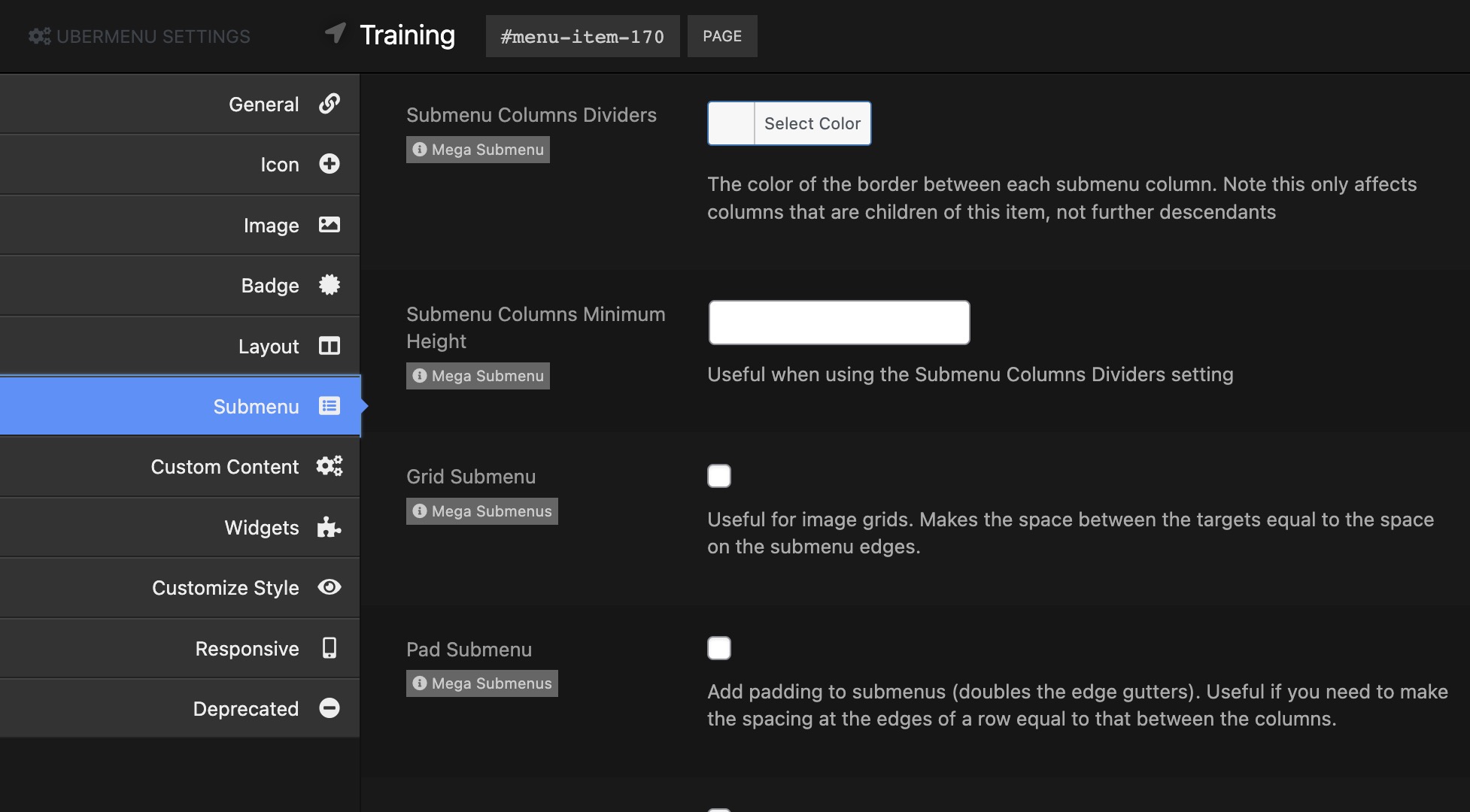This screenshot has width=1470, height=812.
Task: Click the Image tab picture icon
Action: (x=329, y=225)
